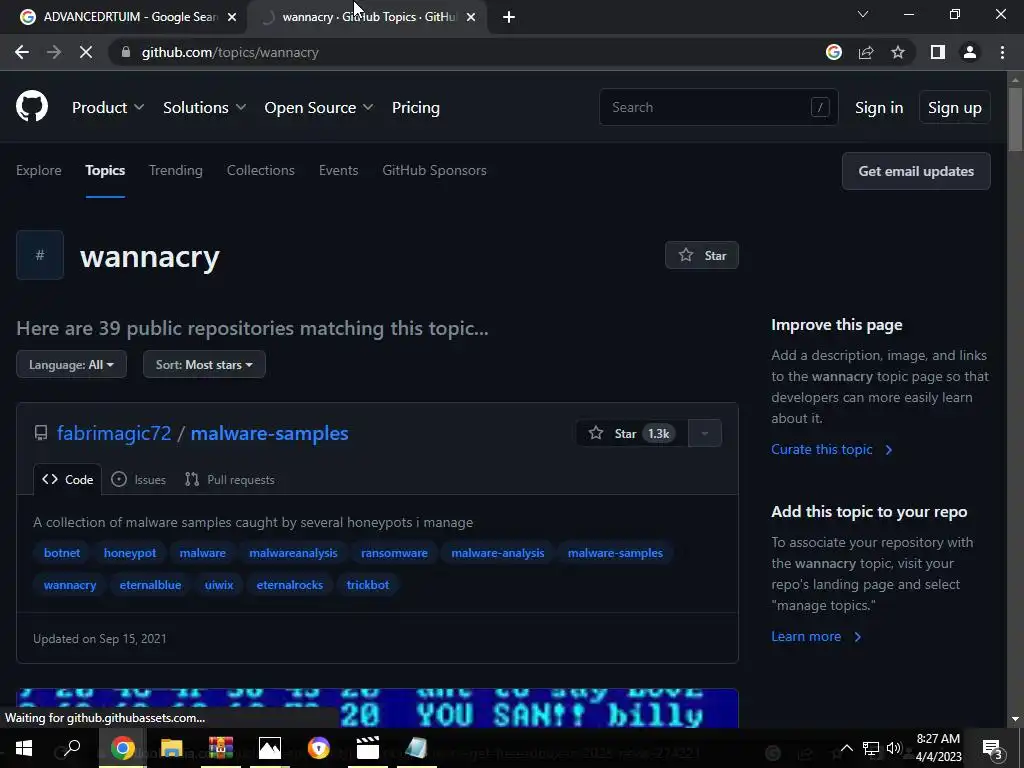Image resolution: width=1024 pixels, height=768 pixels.
Task: Open notification center icon
Action: [x=993, y=748]
